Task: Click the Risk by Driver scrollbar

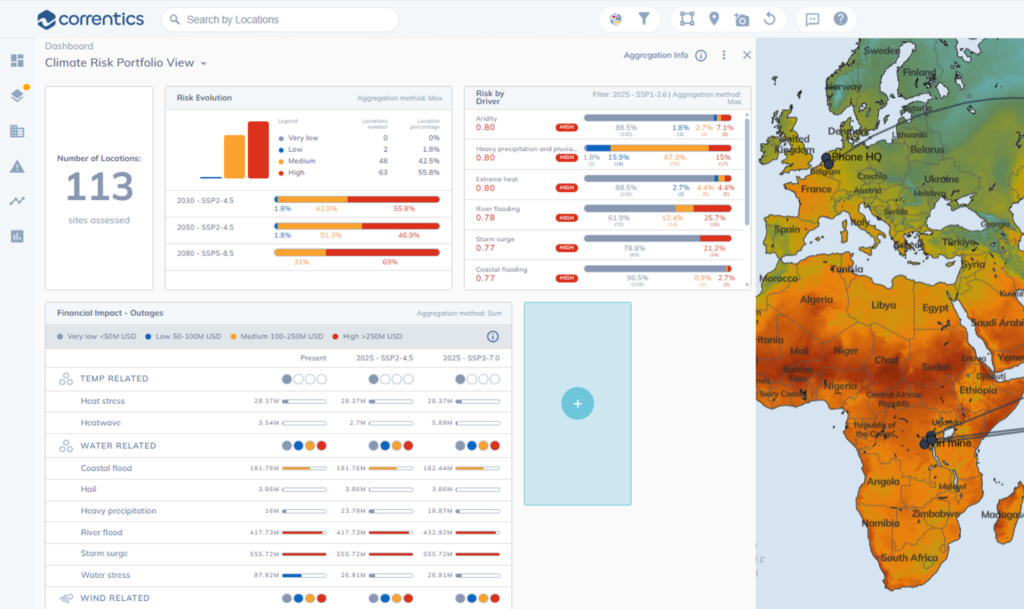Action: [747, 172]
